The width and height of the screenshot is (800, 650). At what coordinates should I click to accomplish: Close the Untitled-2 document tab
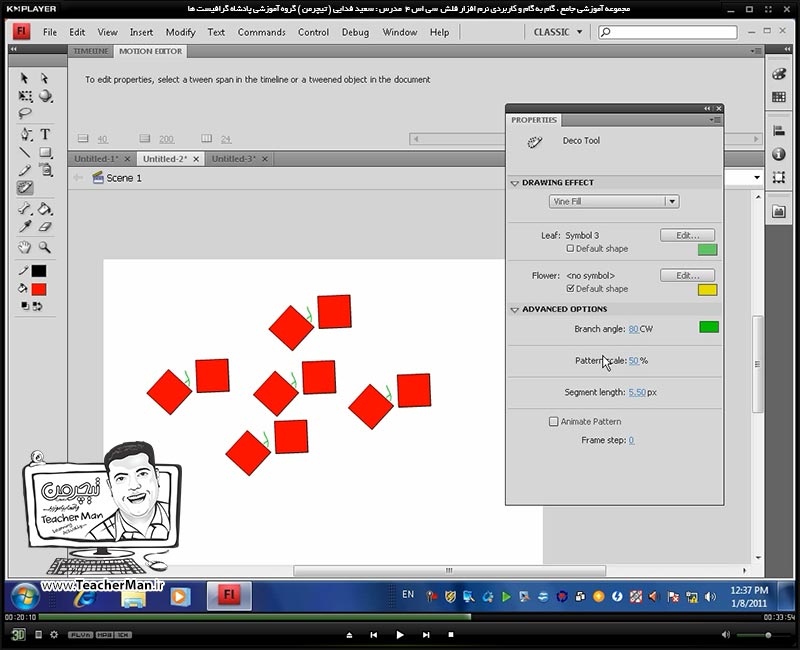tap(196, 159)
